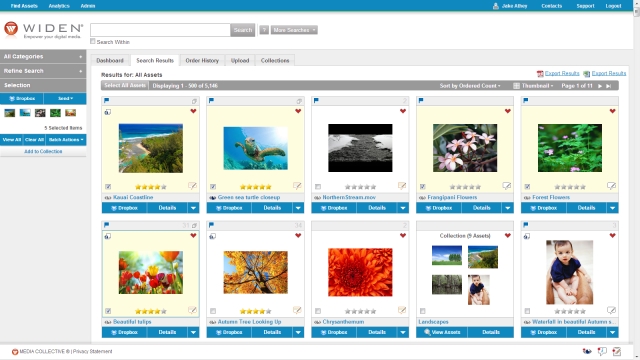Open the edit note icon on Green sea turtle
Screen dimensions: 640x360
pos(297,186)
